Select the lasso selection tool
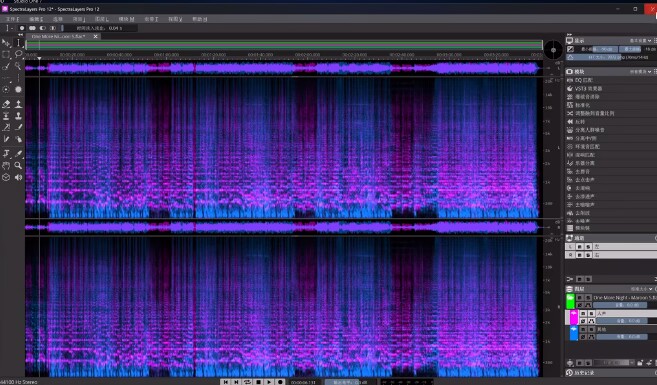 (18, 54)
